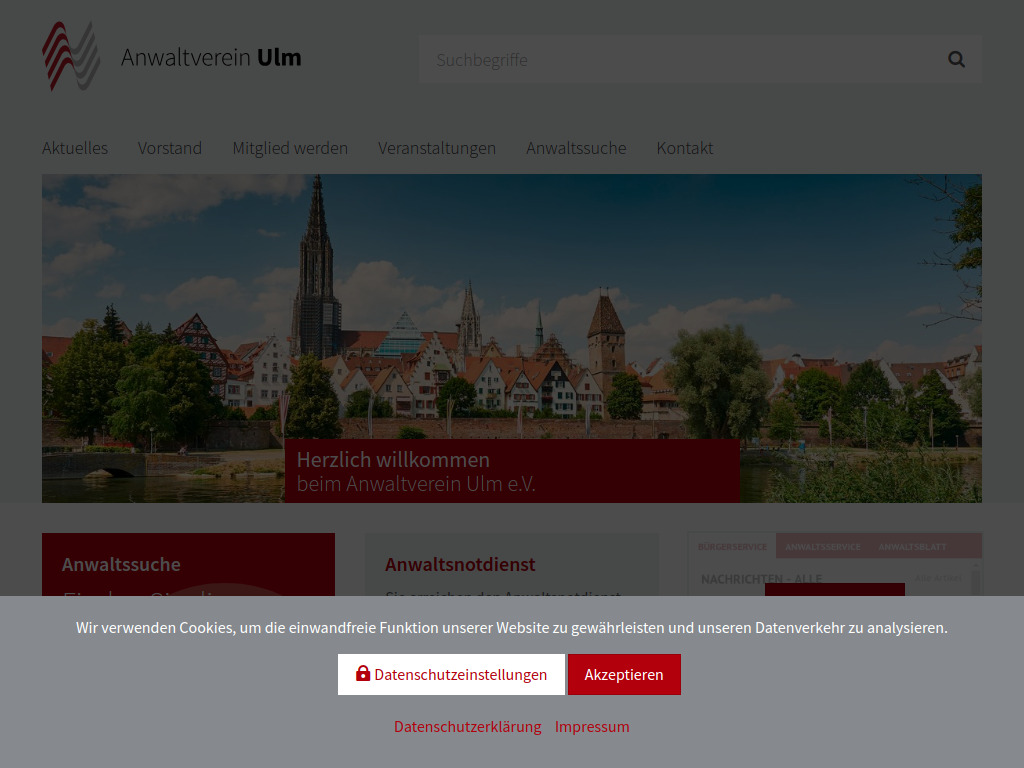Click the Anwaltssuche red card heading
This screenshot has height=768, width=1024.
pyautogui.click(x=121, y=564)
